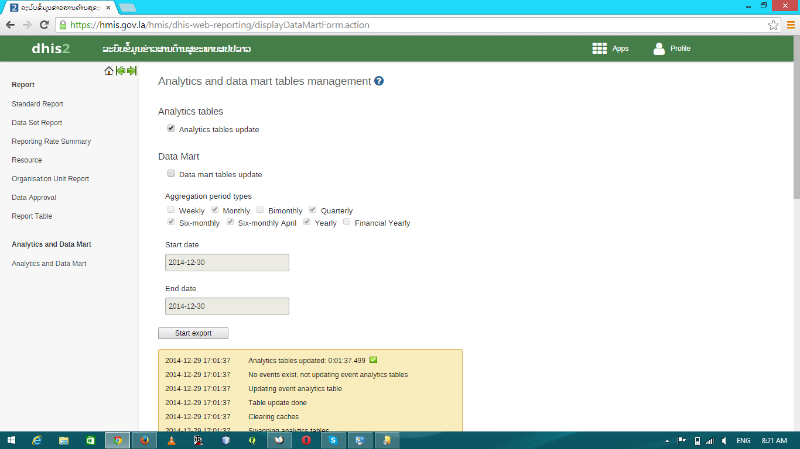Image resolution: width=800 pixels, height=449 pixels.
Task: Open Data Set Report in sidebar
Action: pos(37,123)
